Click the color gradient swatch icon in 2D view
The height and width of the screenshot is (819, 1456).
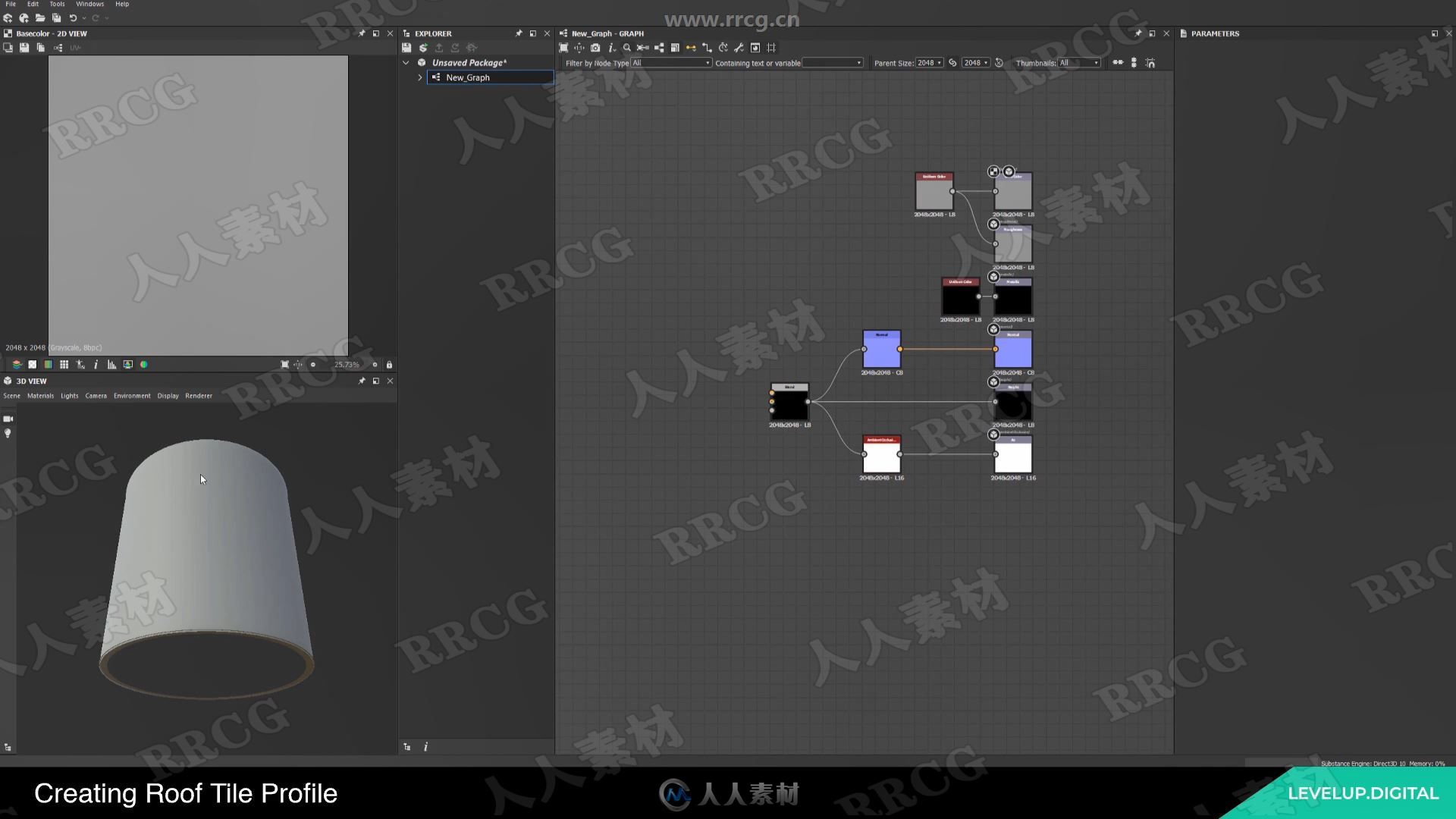click(49, 365)
